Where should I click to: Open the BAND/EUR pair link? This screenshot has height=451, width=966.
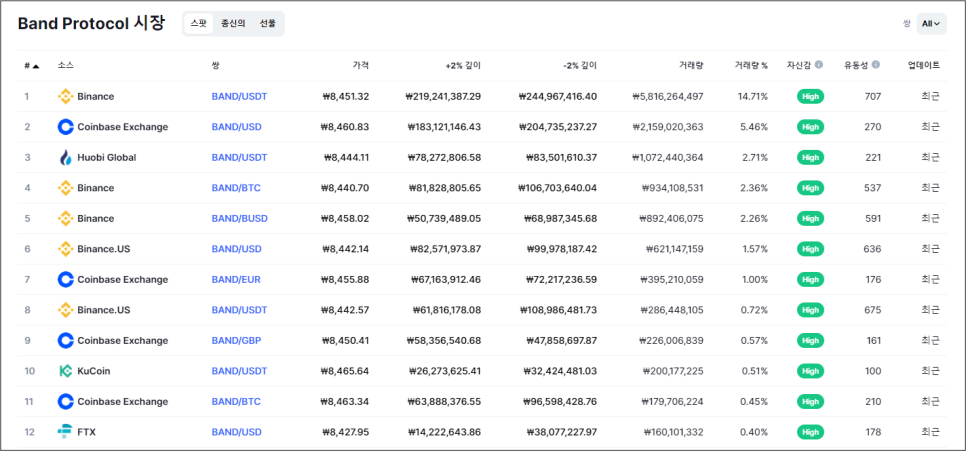[236, 279]
